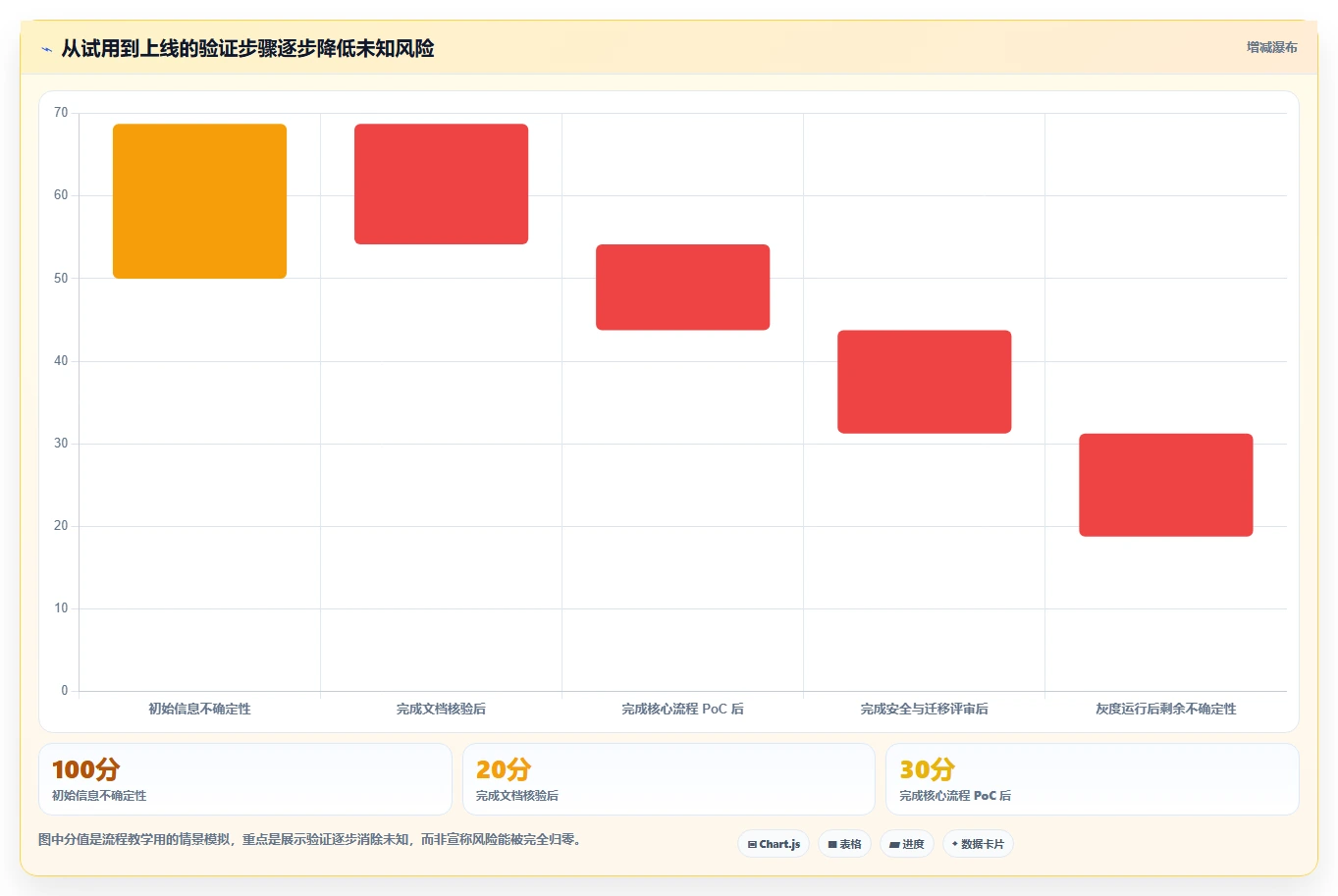This screenshot has height=896, width=1338.
Task: Click the y-axis value 20
Action: pos(61,526)
